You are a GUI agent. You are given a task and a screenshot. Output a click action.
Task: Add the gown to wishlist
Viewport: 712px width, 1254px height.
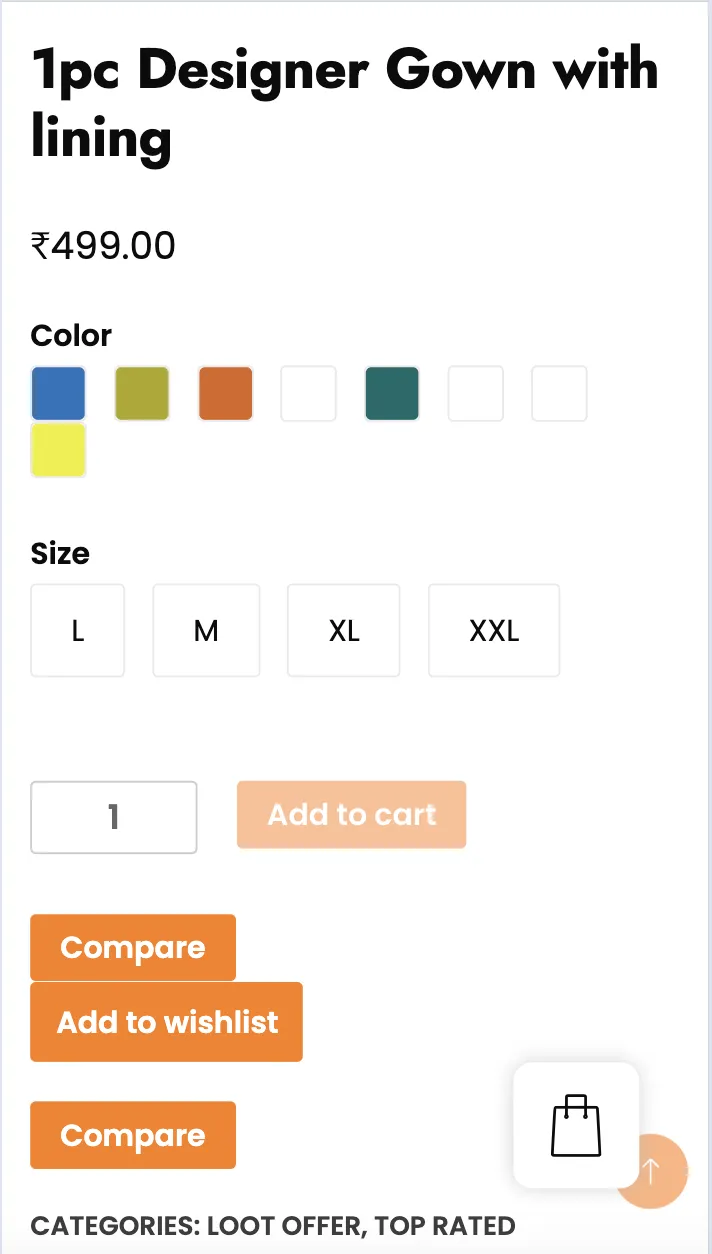167,1022
